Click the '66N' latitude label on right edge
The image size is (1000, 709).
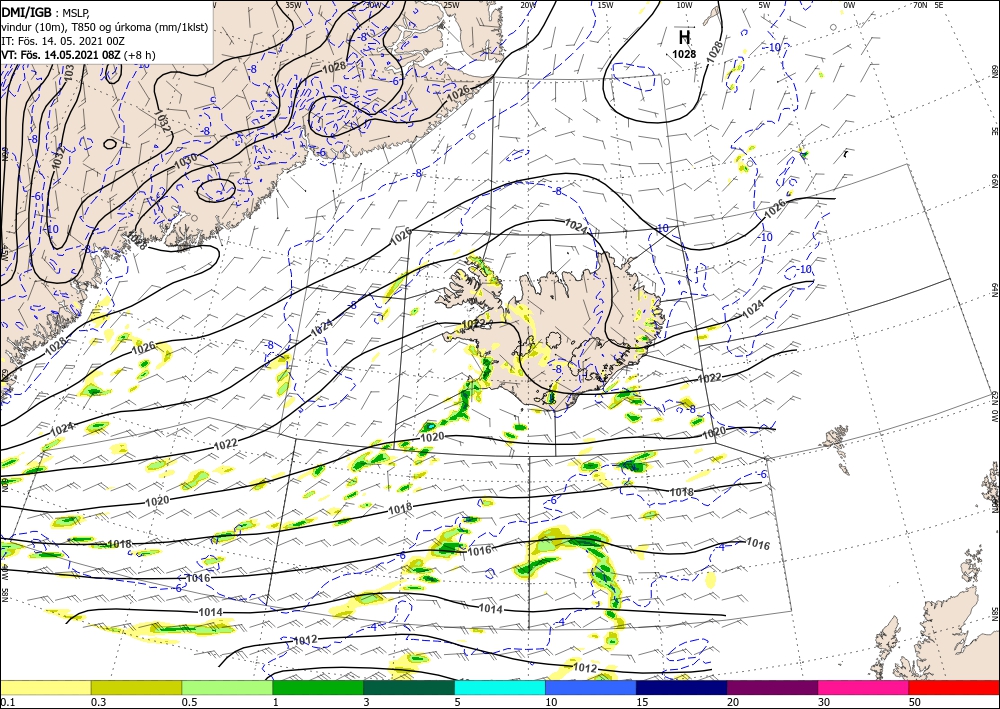[994, 182]
